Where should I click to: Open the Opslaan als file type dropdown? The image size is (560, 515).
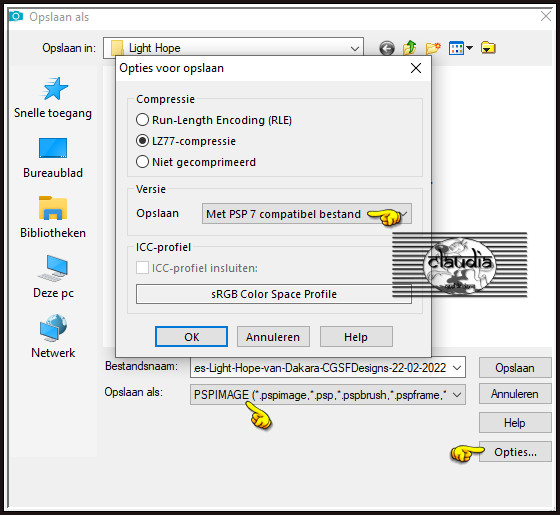coord(328,395)
